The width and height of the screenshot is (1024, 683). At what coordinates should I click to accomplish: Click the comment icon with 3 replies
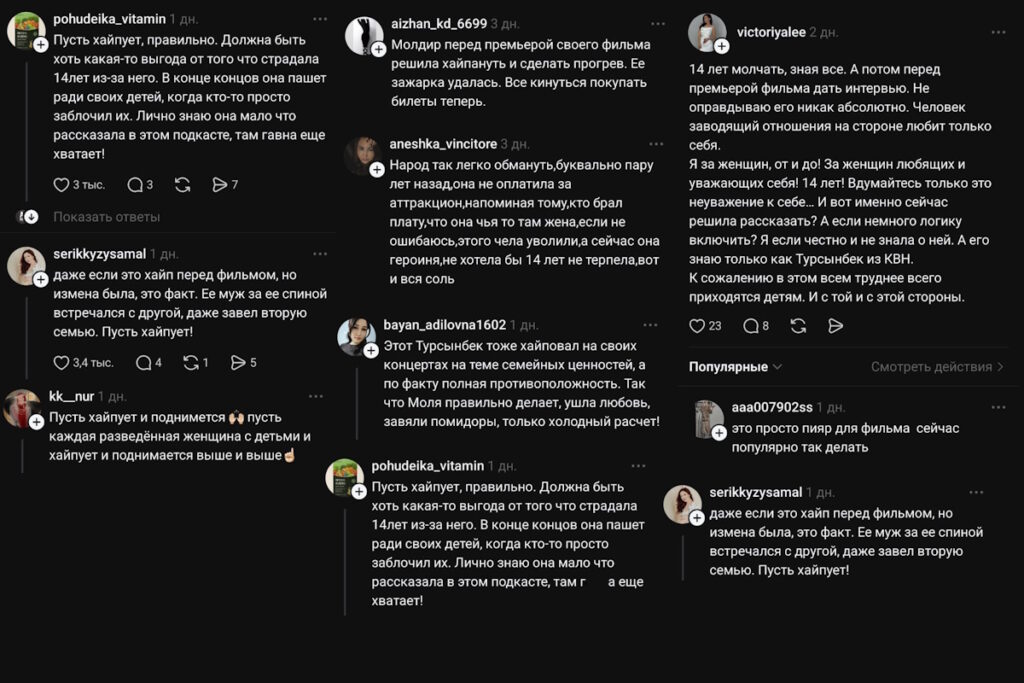[135, 185]
